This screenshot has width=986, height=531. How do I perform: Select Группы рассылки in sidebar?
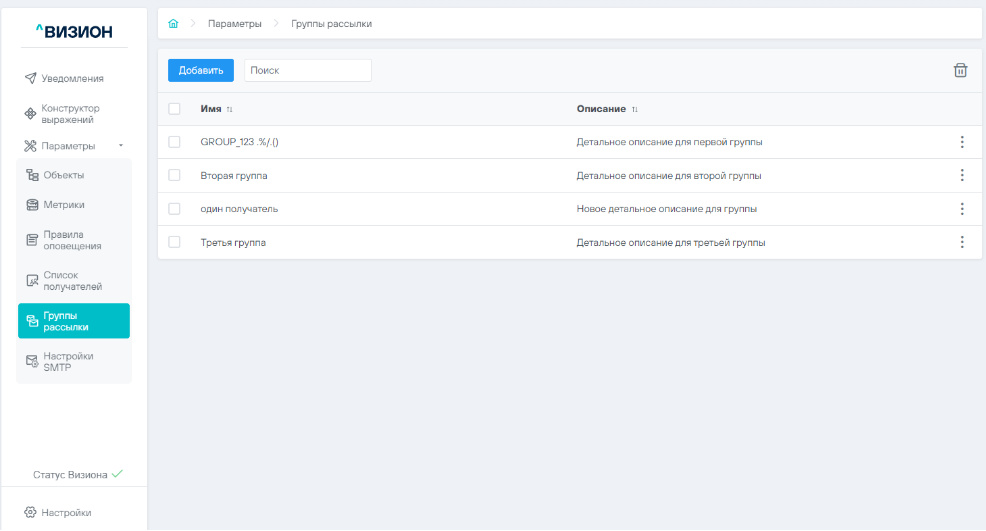point(73,321)
